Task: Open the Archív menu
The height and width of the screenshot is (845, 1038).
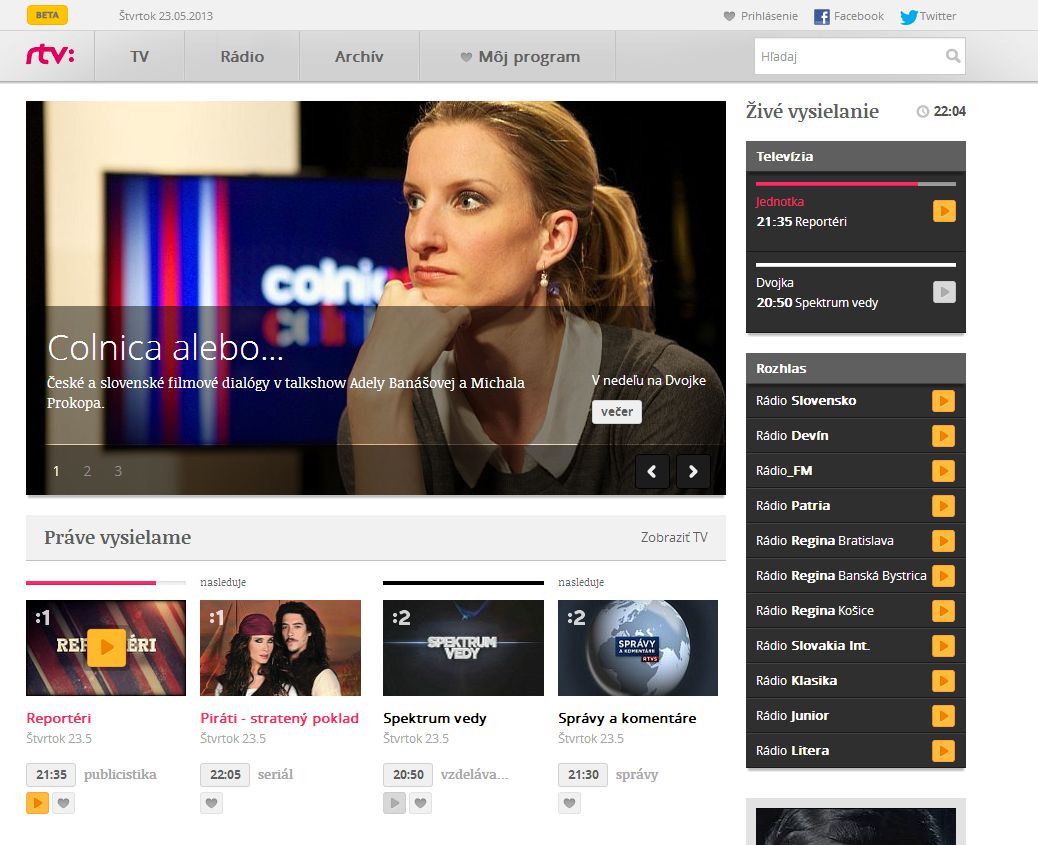Action: (358, 56)
